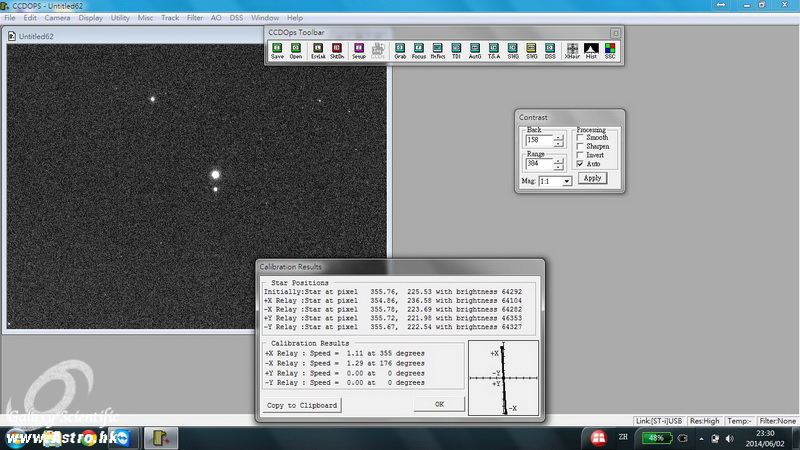This screenshot has height=450, width=800.
Task: Click the AutG autoguide icon
Action: click(x=475, y=50)
